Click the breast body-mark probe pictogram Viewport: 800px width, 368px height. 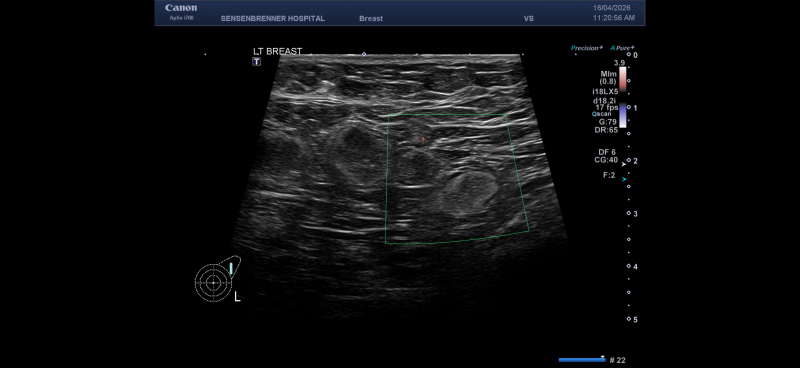tap(217, 279)
